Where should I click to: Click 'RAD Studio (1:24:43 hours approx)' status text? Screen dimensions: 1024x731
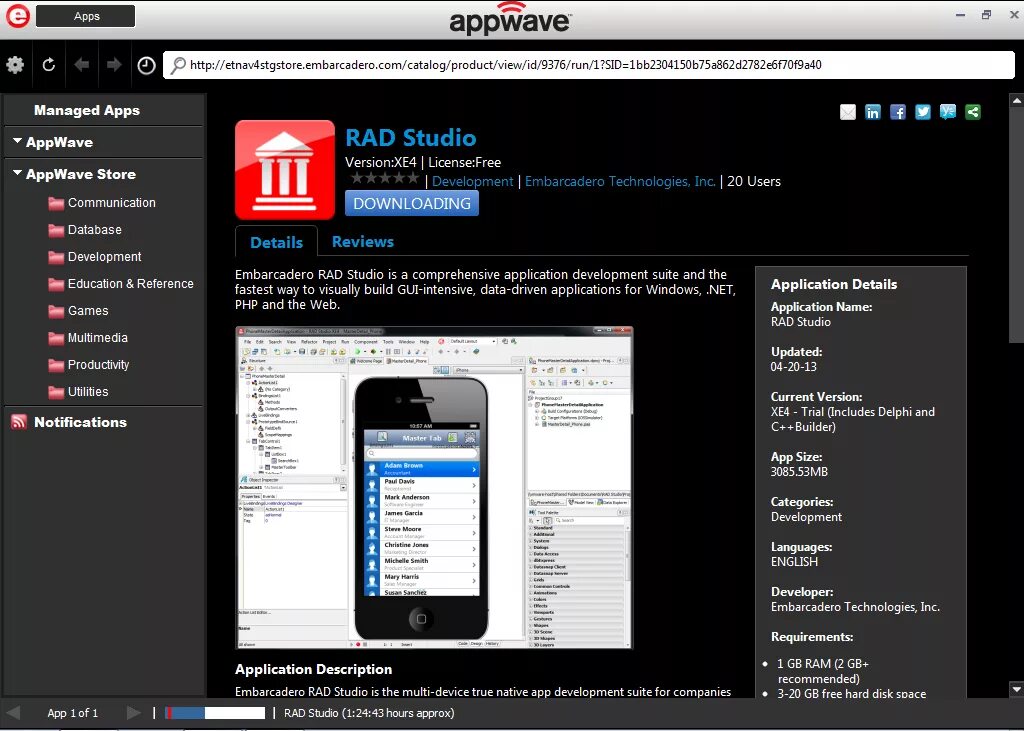(x=369, y=713)
